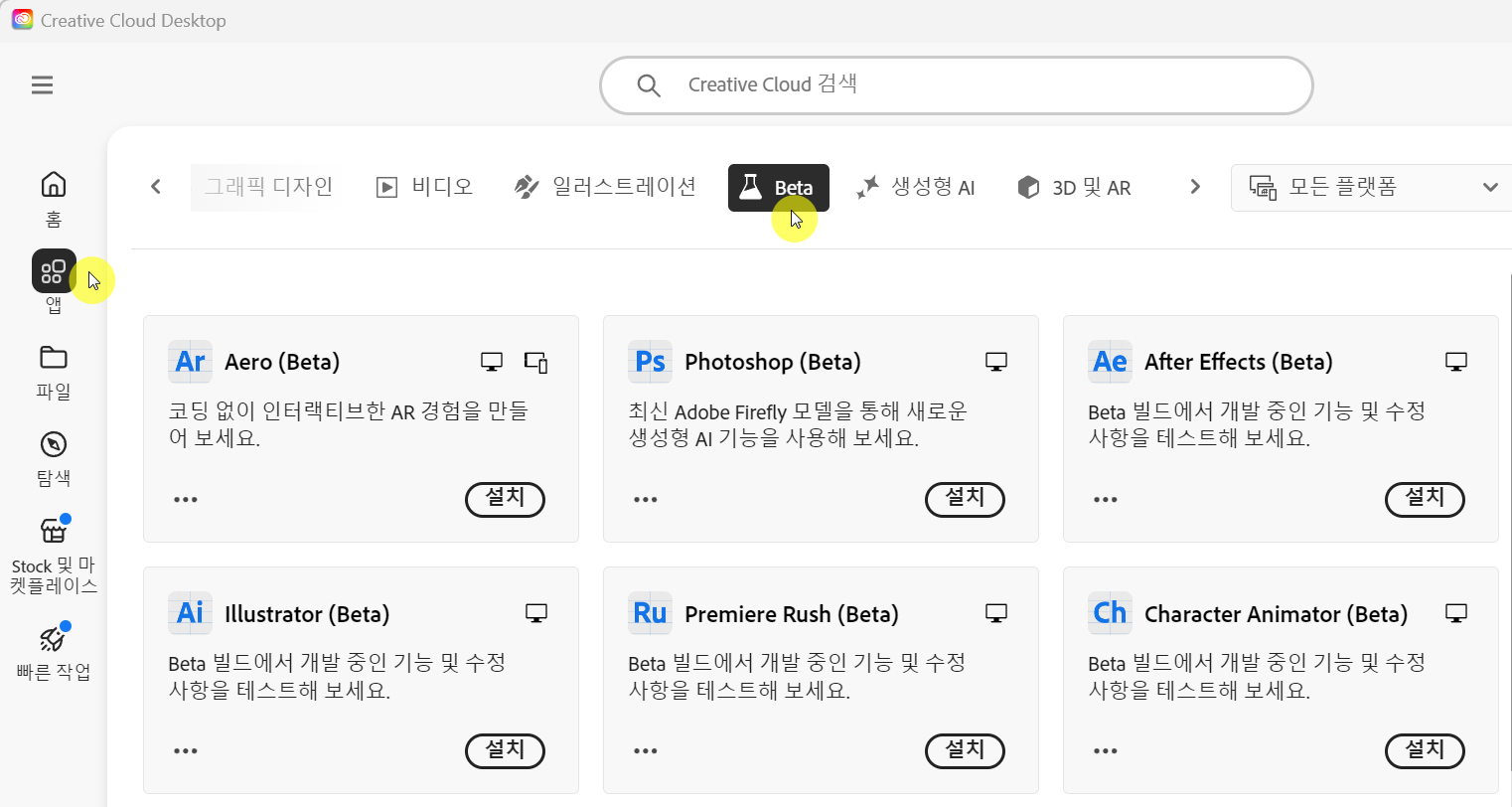
Task: Open the 모든 플랫폼 platform dropdown
Action: 1372,187
